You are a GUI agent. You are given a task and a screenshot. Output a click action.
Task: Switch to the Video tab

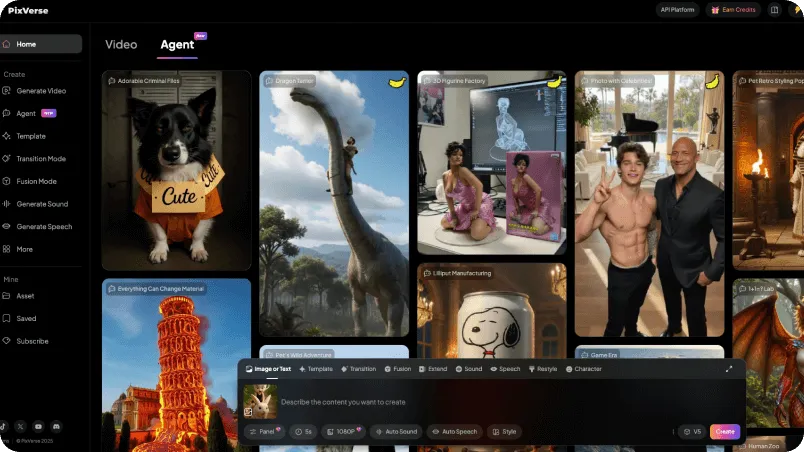(x=121, y=44)
